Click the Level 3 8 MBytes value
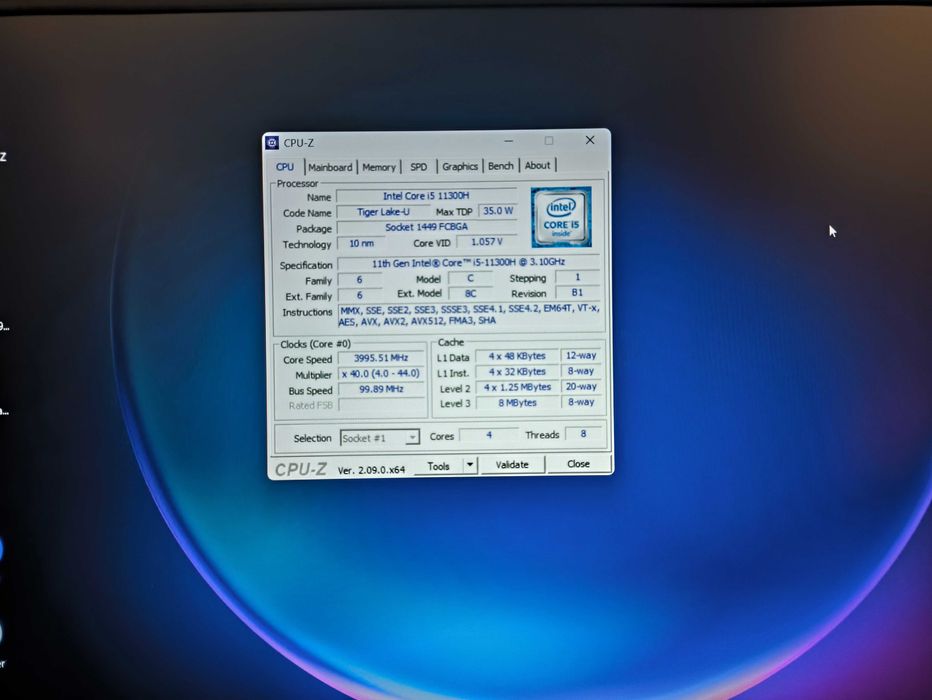The image size is (932, 700). click(x=517, y=402)
